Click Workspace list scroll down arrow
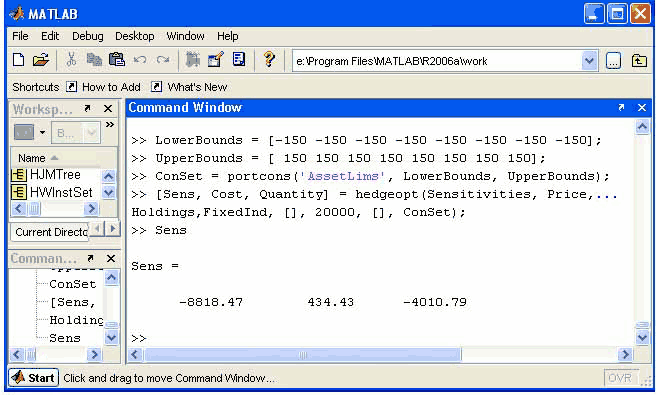 [x=108, y=192]
